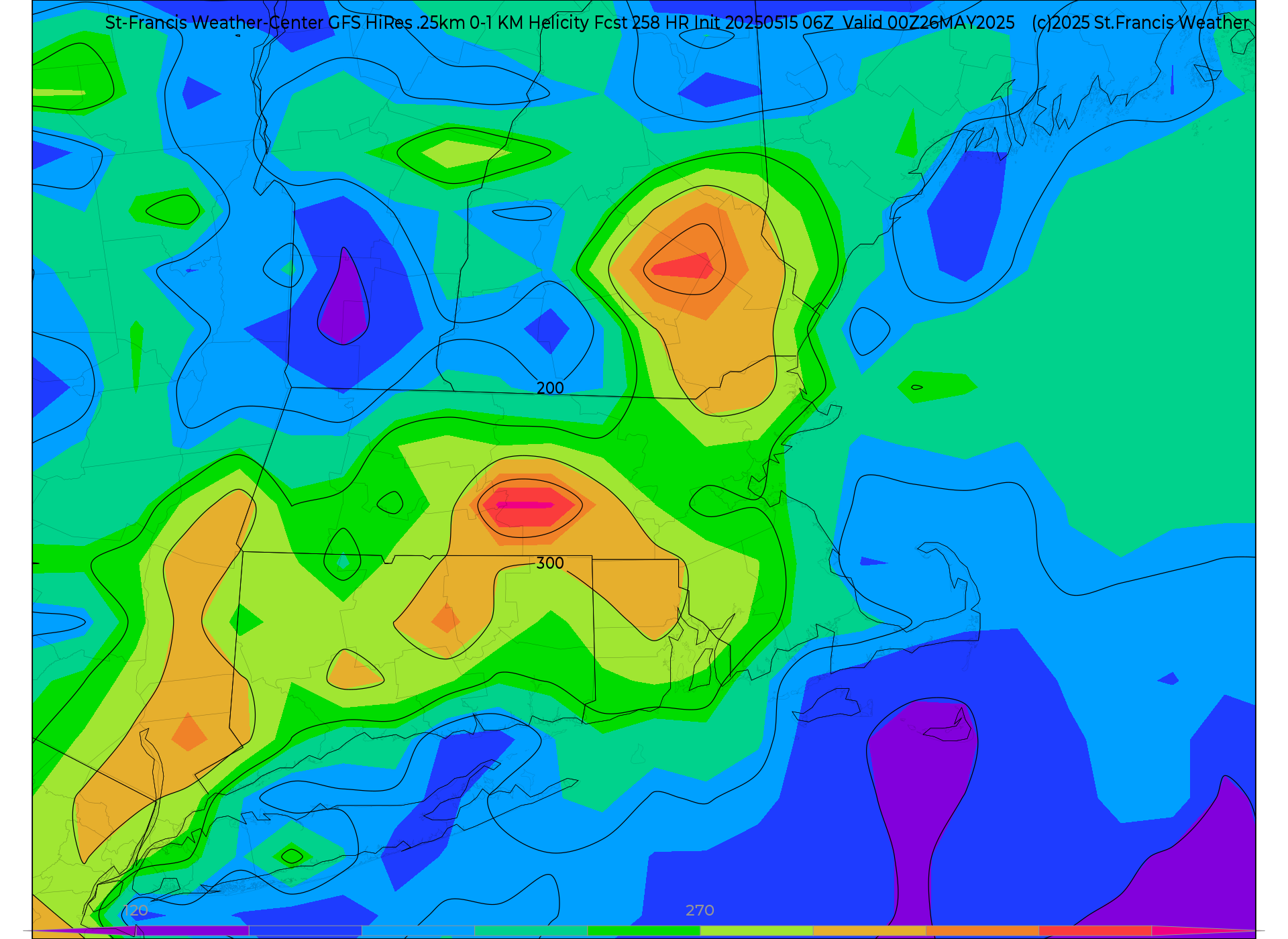The width and height of the screenshot is (1288, 939).
Task: Click the 'Init 20250515 06Z' text
Action: pyautogui.click(x=763, y=23)
